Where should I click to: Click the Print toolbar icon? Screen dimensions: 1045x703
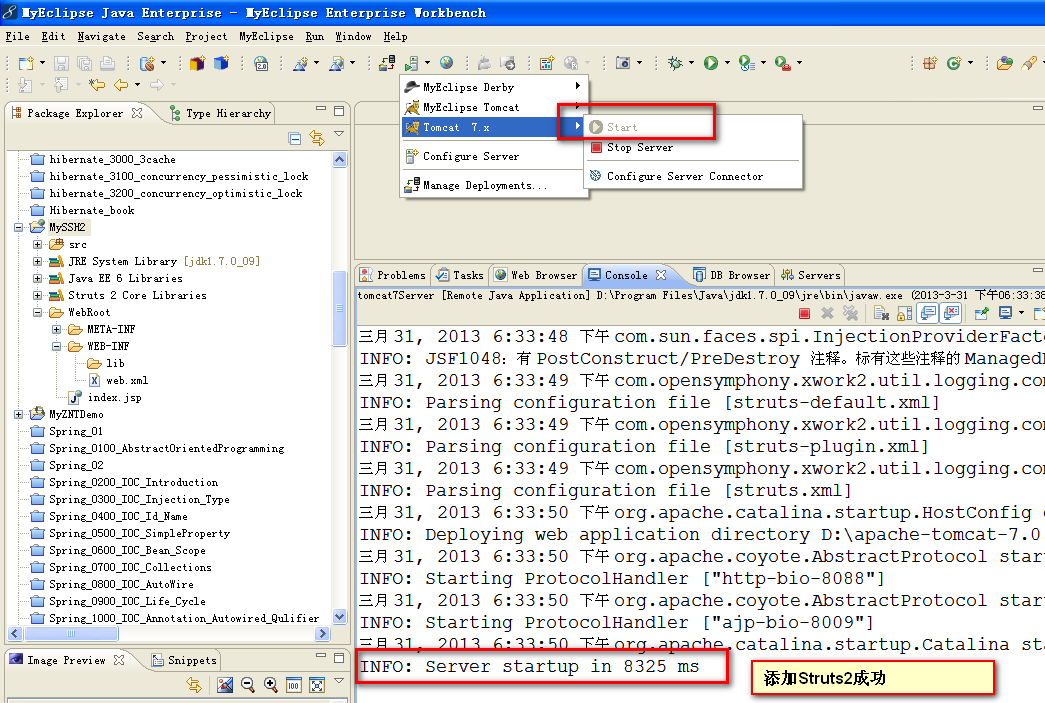coord(107,63)
